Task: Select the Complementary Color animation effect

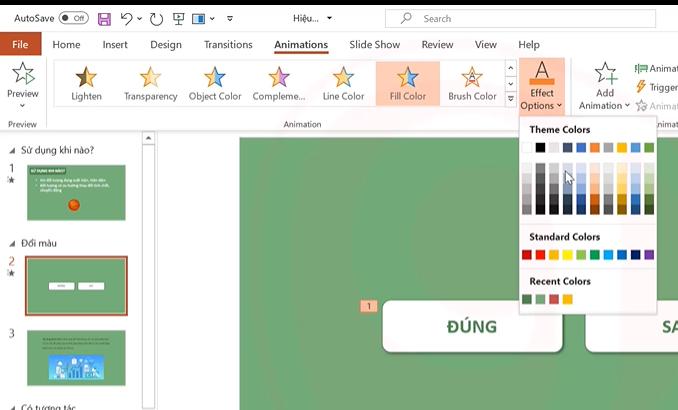Action: (279, 83)
